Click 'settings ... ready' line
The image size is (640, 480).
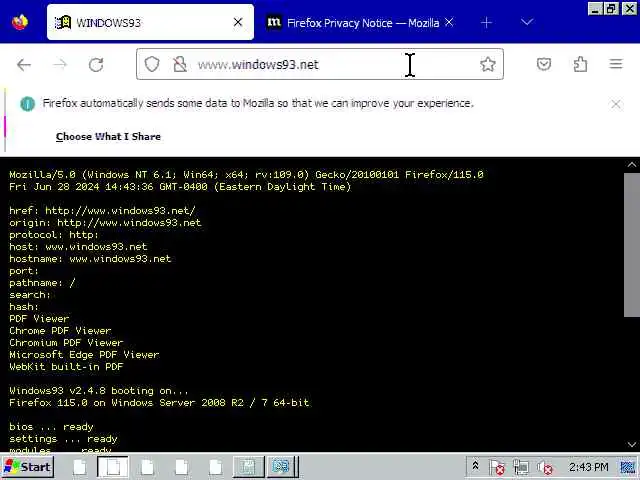63,439
